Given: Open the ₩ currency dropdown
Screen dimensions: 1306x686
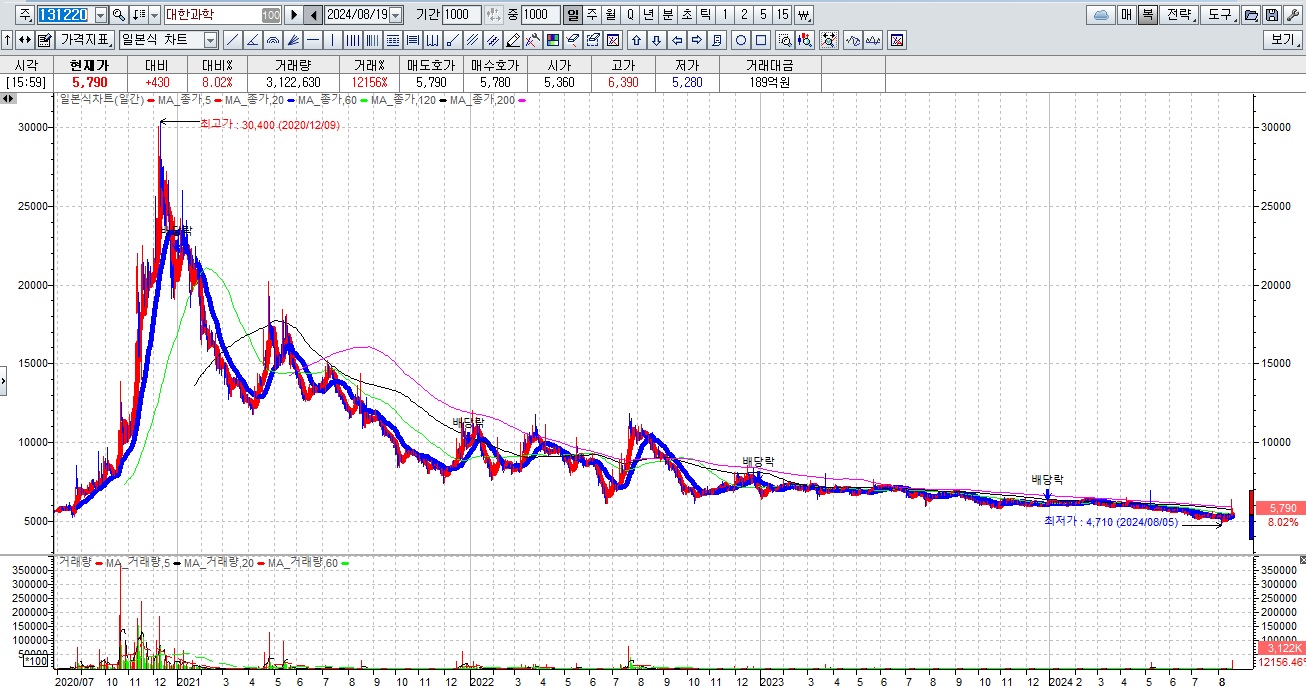Looking at the screenshot, I should [x=805, y=15].
